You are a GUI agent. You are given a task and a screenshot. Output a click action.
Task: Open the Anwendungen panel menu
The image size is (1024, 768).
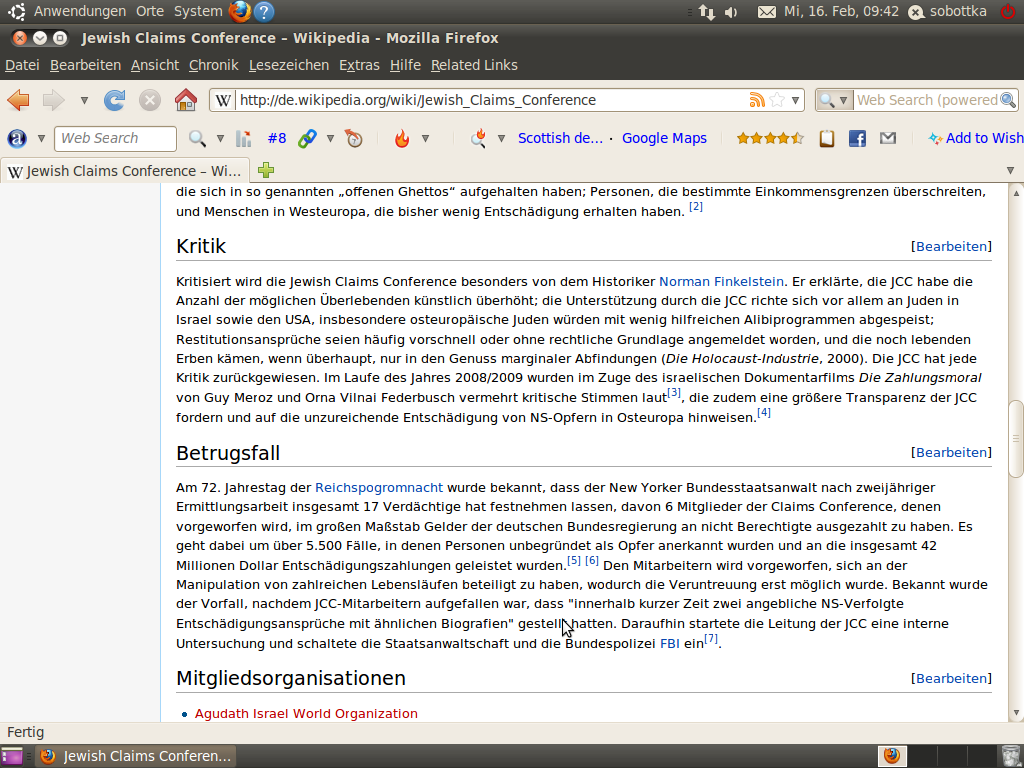[x=80, y=11]
